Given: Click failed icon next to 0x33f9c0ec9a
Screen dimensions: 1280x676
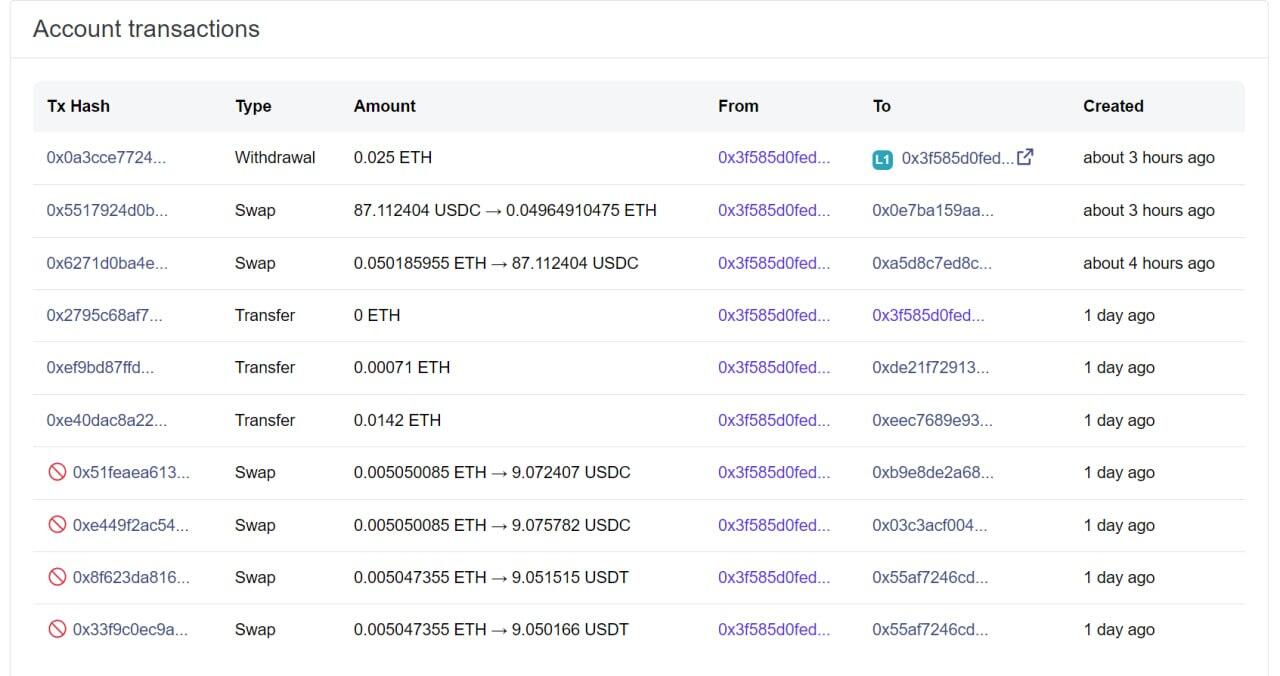Looking at the screenshot, I should 57,630.
